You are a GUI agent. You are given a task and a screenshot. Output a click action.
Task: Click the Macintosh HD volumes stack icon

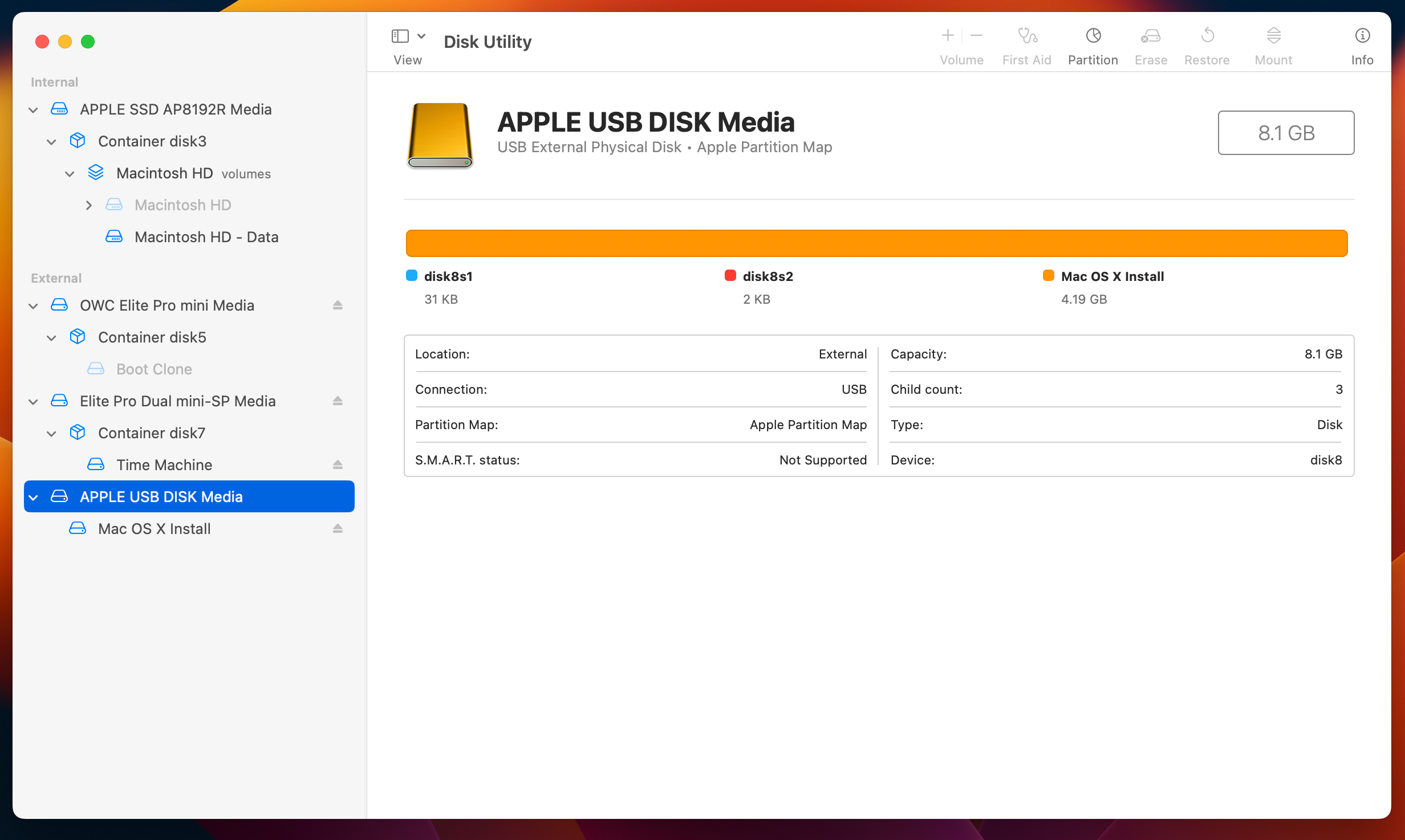point(96,173)
